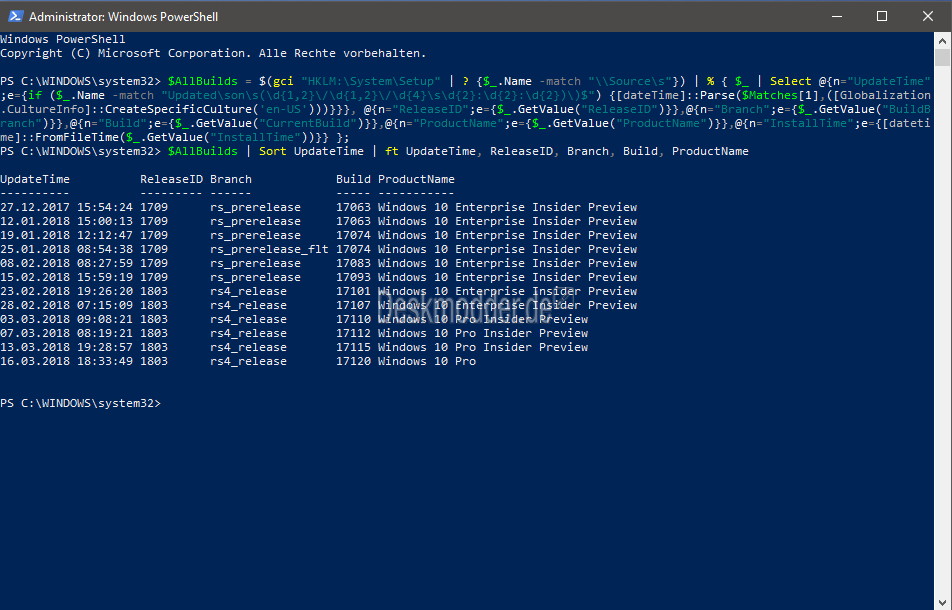Click build number 17093
Viewport: 952px width, 610px height.
(353, 277)
